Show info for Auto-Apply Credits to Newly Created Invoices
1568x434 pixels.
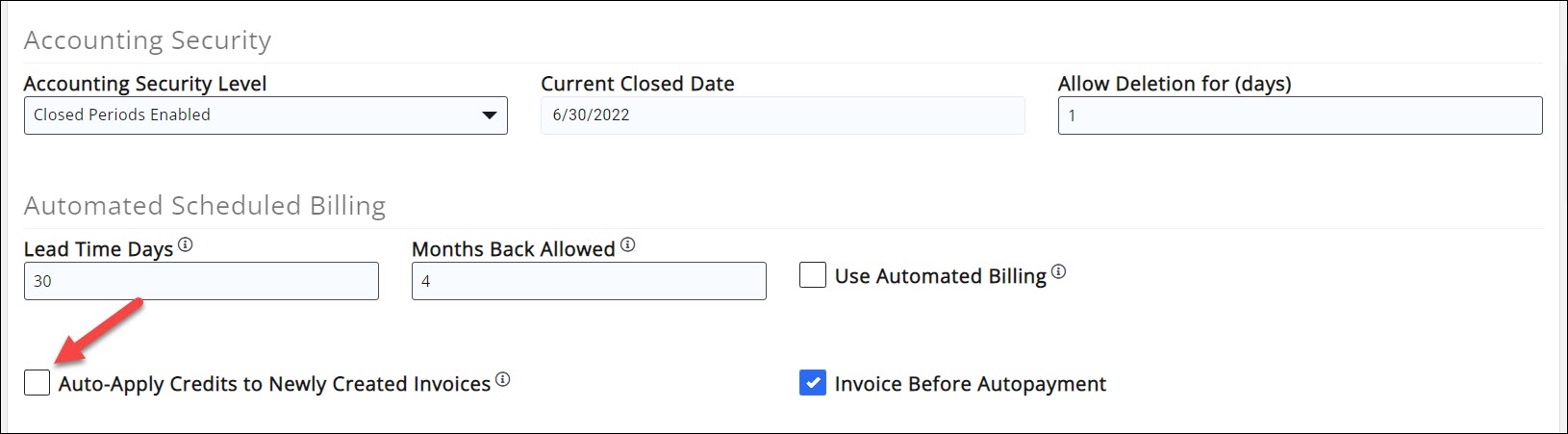click(x=503, y=380)
